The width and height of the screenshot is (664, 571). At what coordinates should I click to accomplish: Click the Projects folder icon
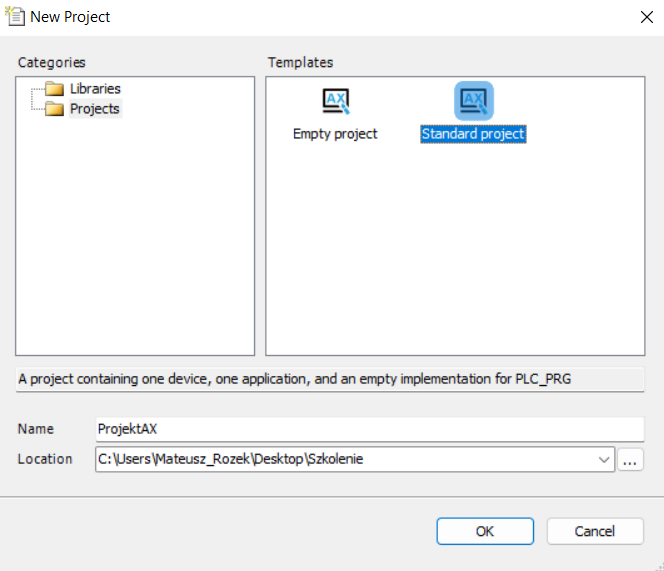pyautogui.click(x=54, y=109)
